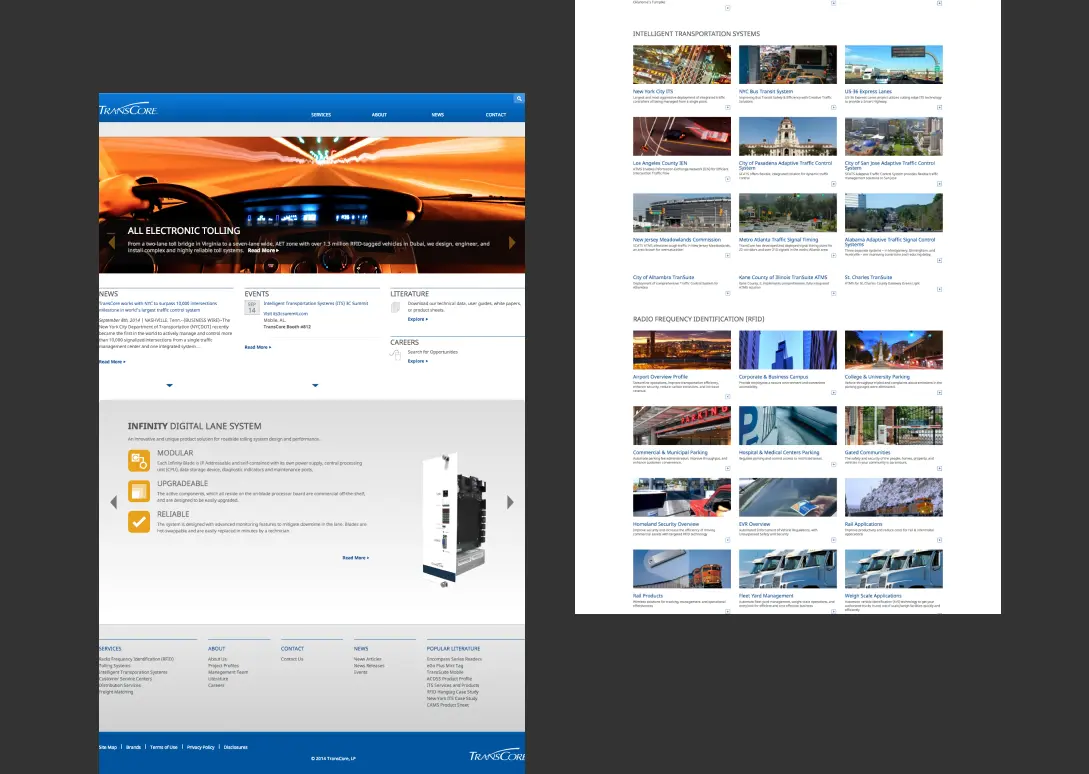Click CAMS Product Sheet in Popular Literature
Image resolution: width=1089 pixels, height=774 pixels.
(x=447, y=705)
